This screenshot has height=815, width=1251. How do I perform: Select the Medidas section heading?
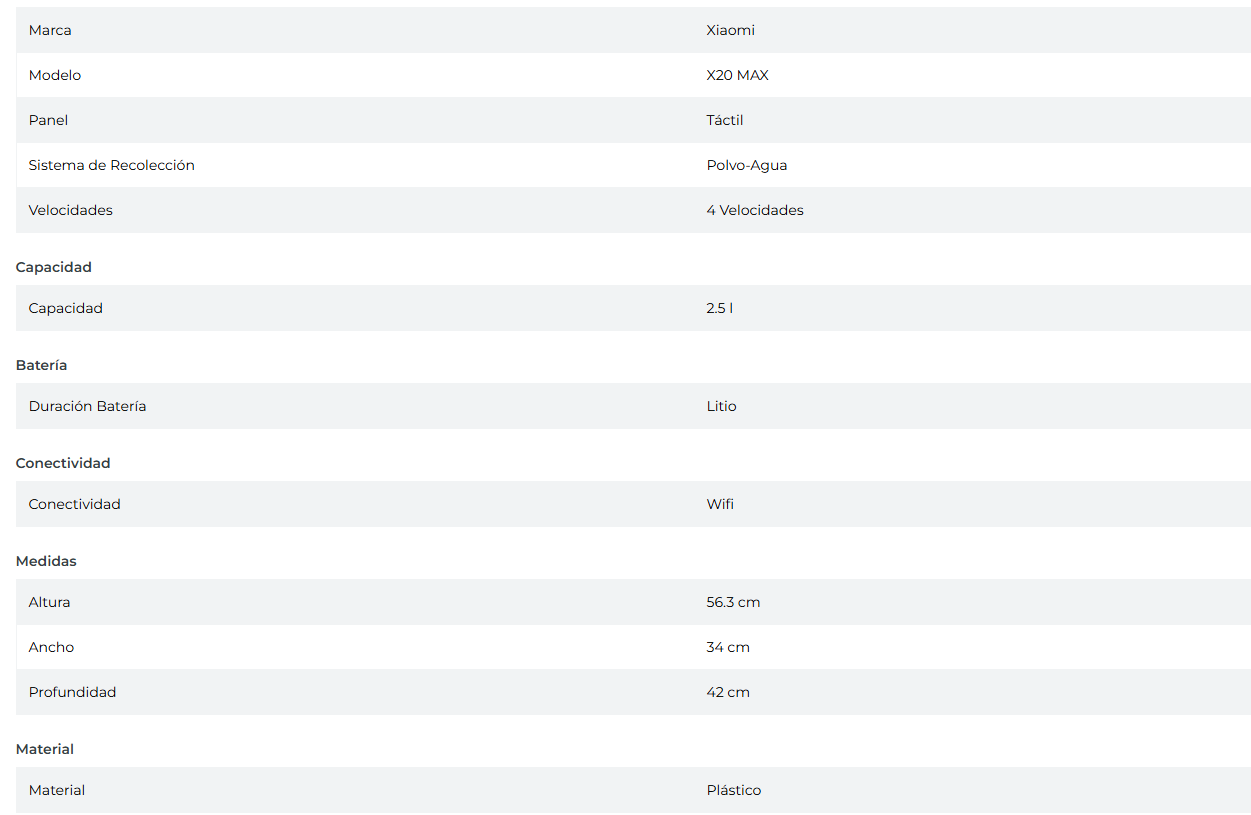click(x=46, y=561)
